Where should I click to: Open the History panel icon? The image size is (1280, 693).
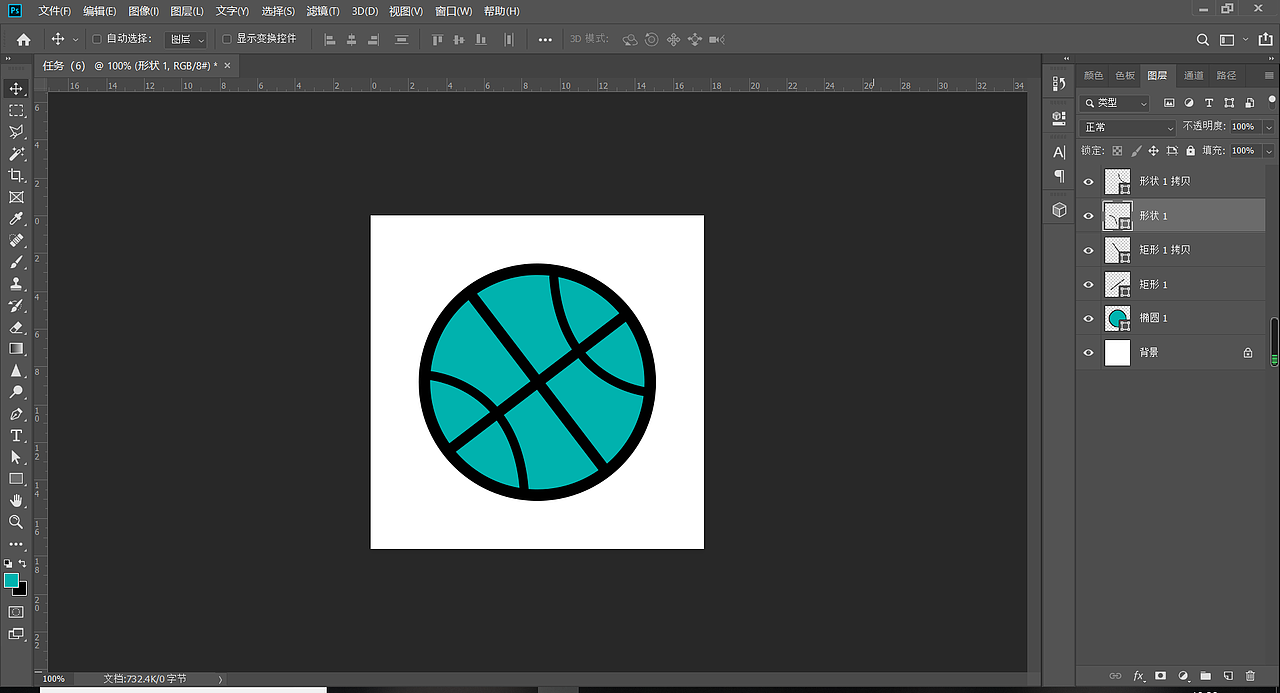click(1059, 84)
